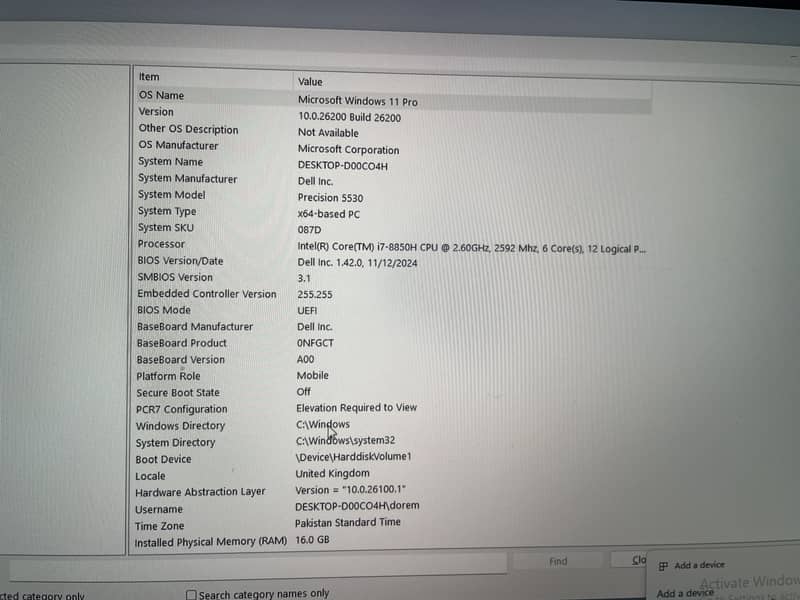
Task: Click the 0NFGCT value
Action: tap(315, 343)
